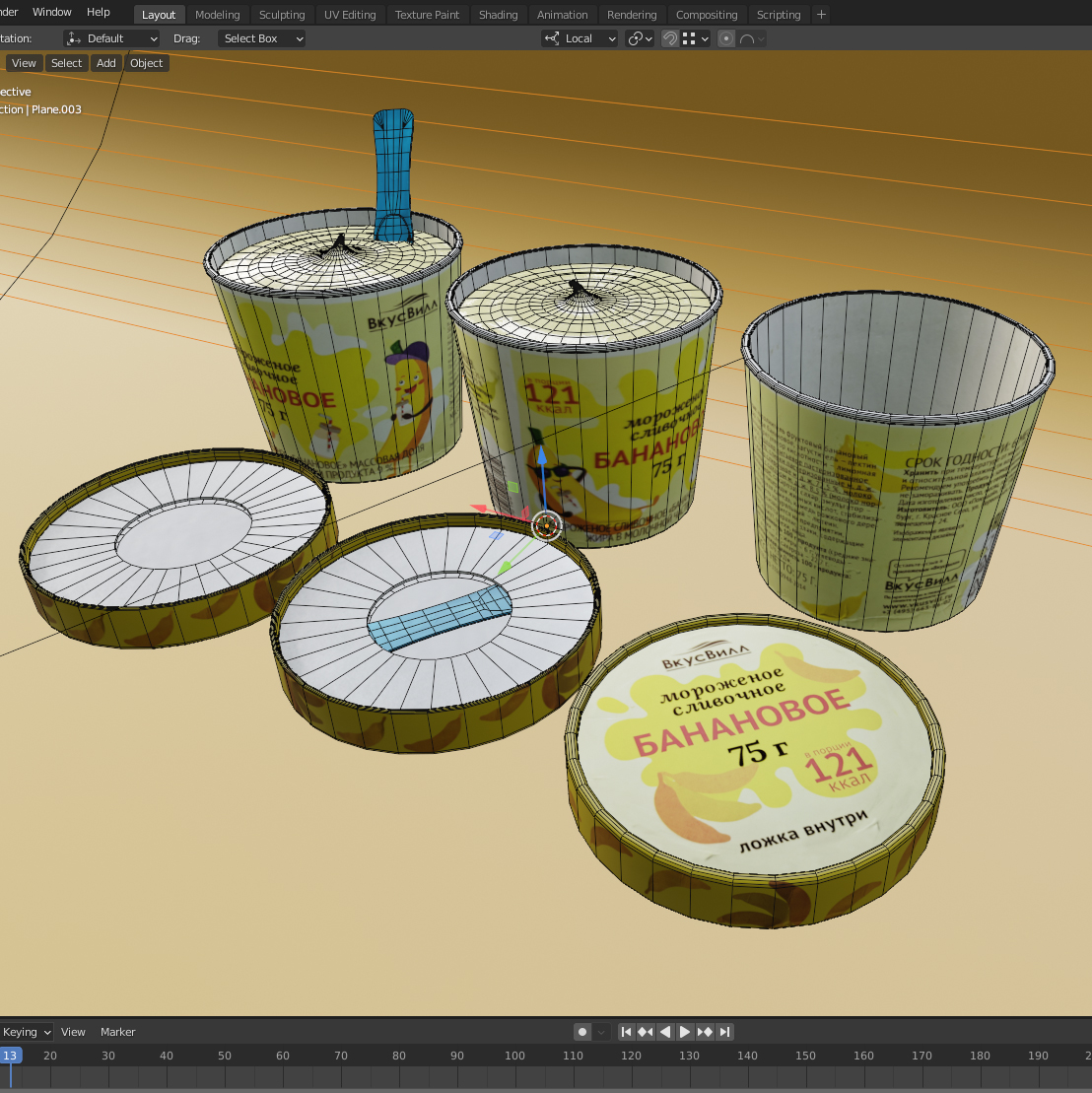The height and width of the screenshot is (1093, 1092).
Task: Toggle the snapping magnet icon
Action: 670,38
